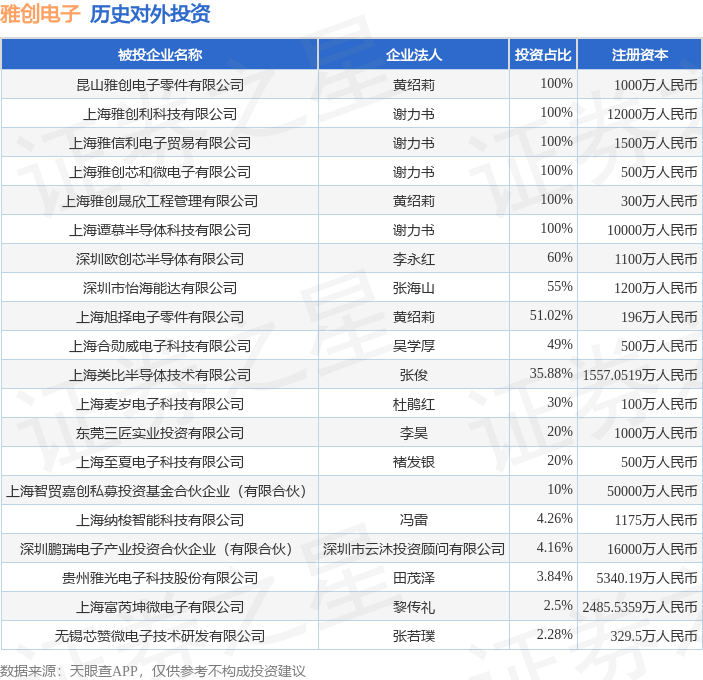This screenshot has width=703, height=680.
Task: Click legal person 李永红
Action: pyautogui.click(x=414, y=259)
